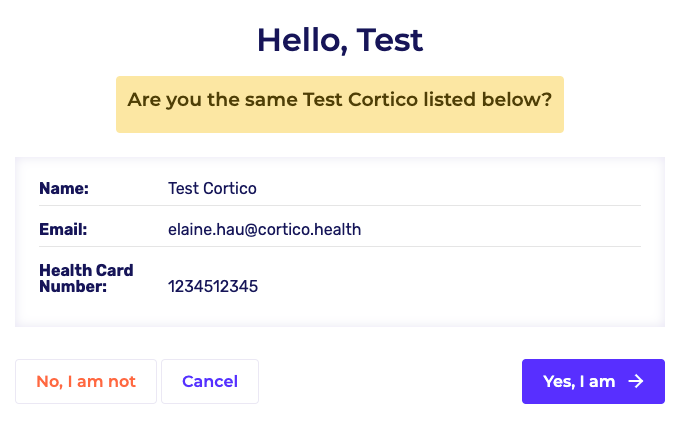Cancel the identity confirmation
The image size is (683, 427).
tap(210, 381)
